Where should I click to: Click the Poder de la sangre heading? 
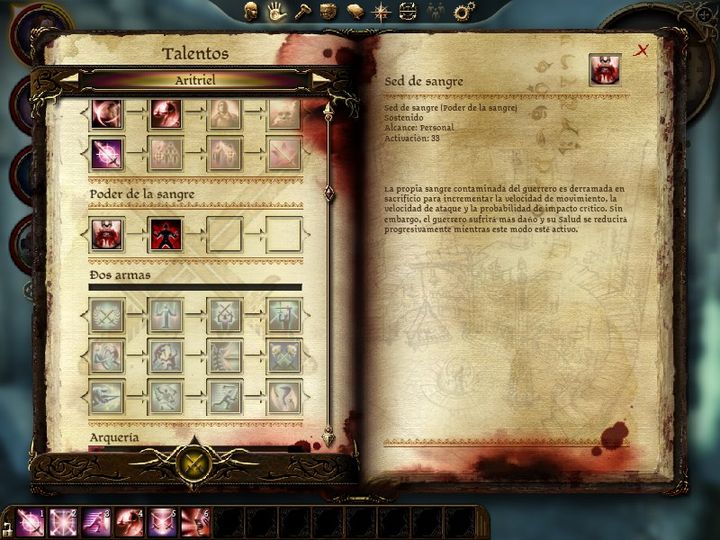pos(142,194)
